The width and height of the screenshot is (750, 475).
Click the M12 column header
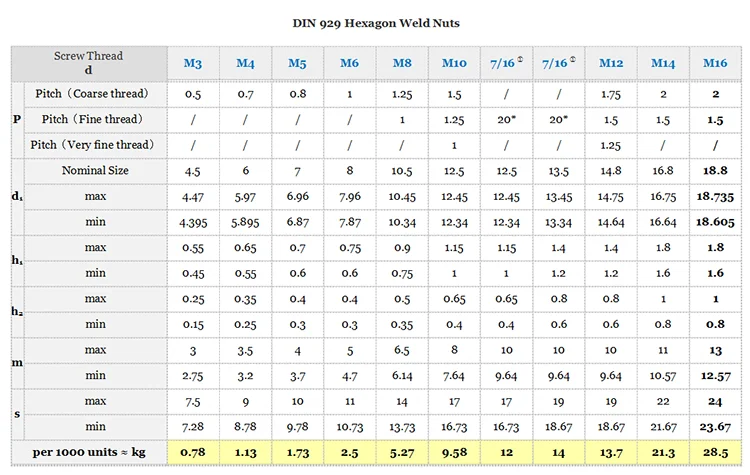pos(611,63)
